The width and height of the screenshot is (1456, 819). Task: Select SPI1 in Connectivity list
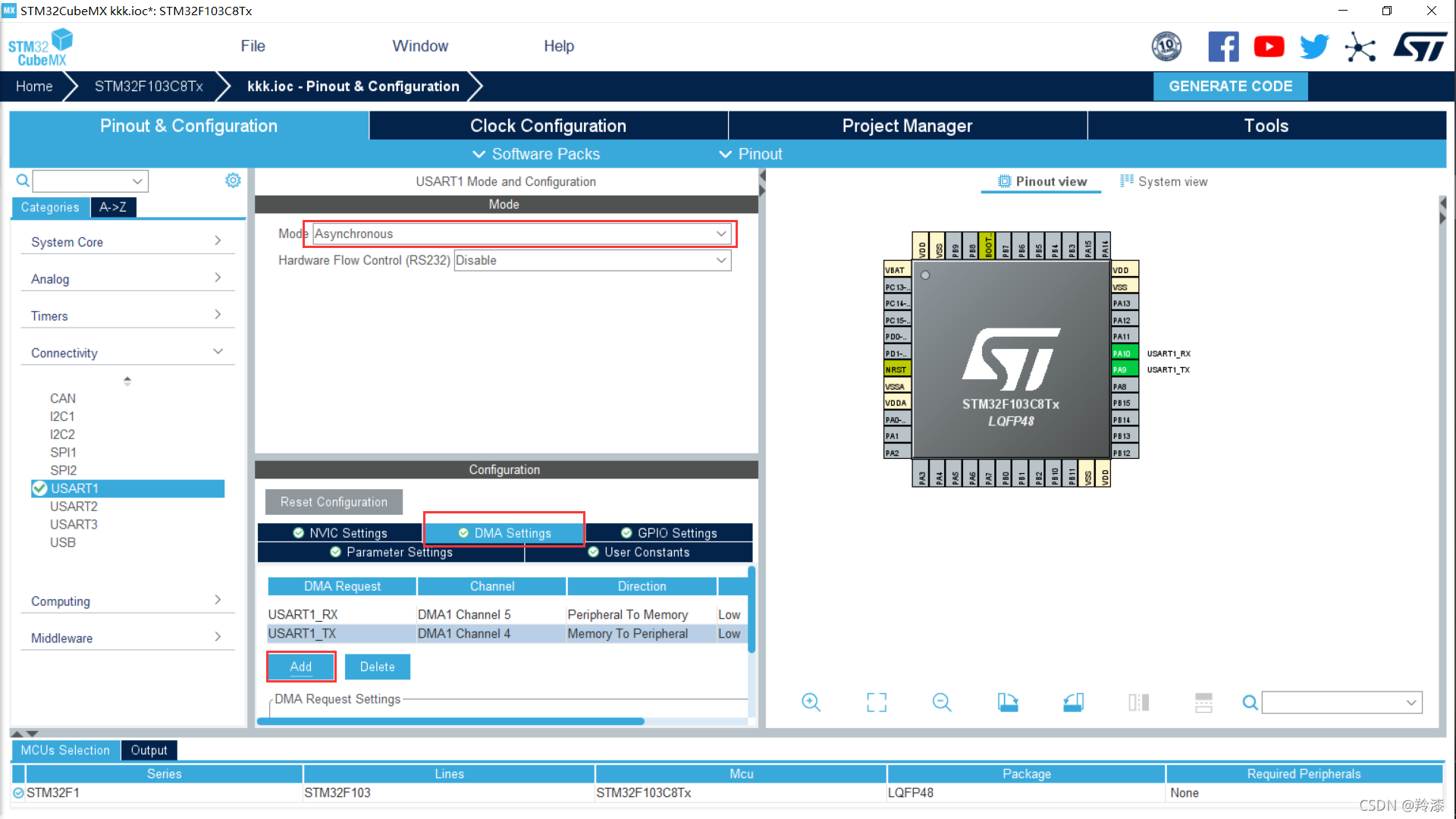coord(63,453)
